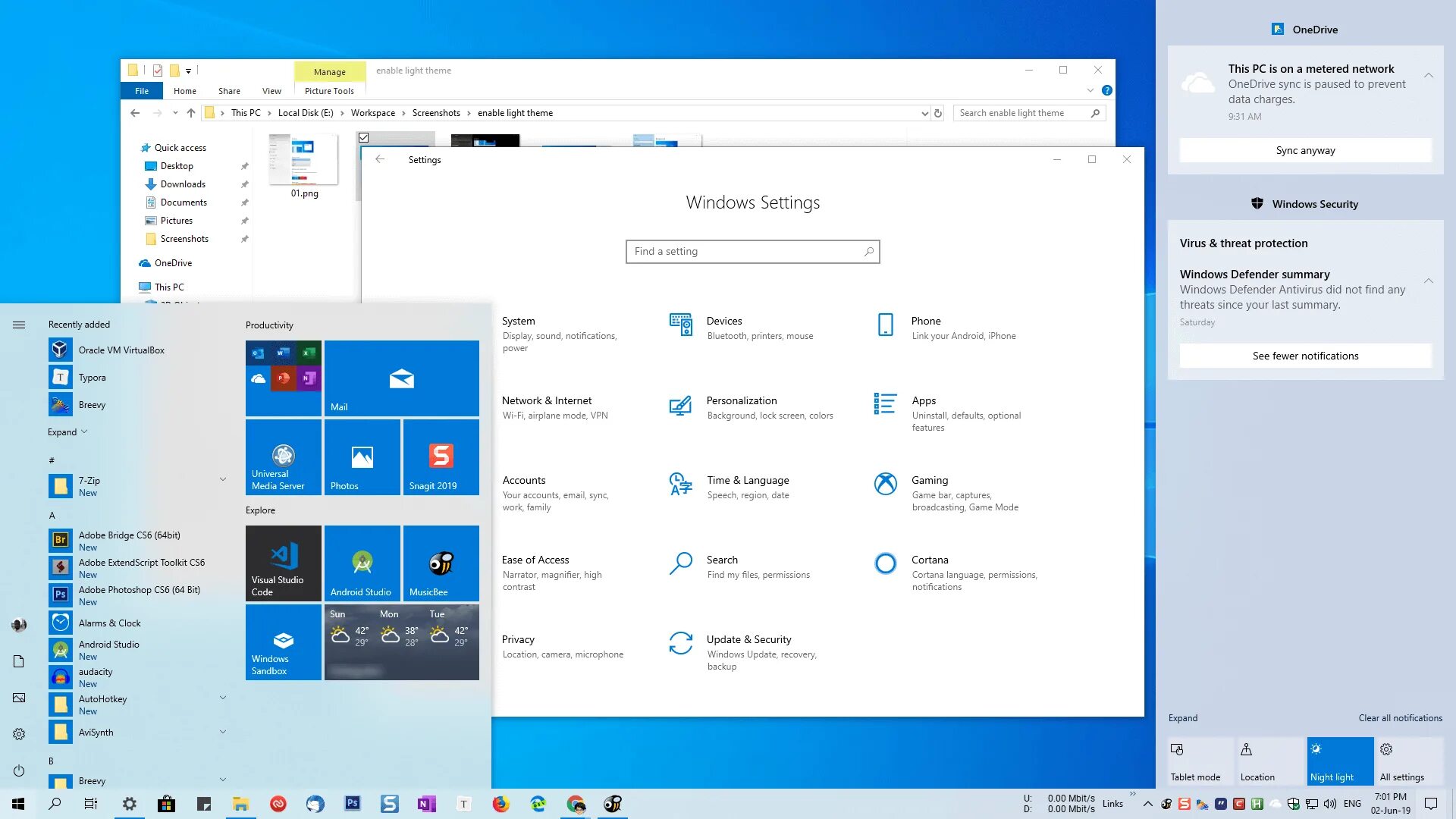
Task: Open the Personalization settings icon
Action: 680,406
